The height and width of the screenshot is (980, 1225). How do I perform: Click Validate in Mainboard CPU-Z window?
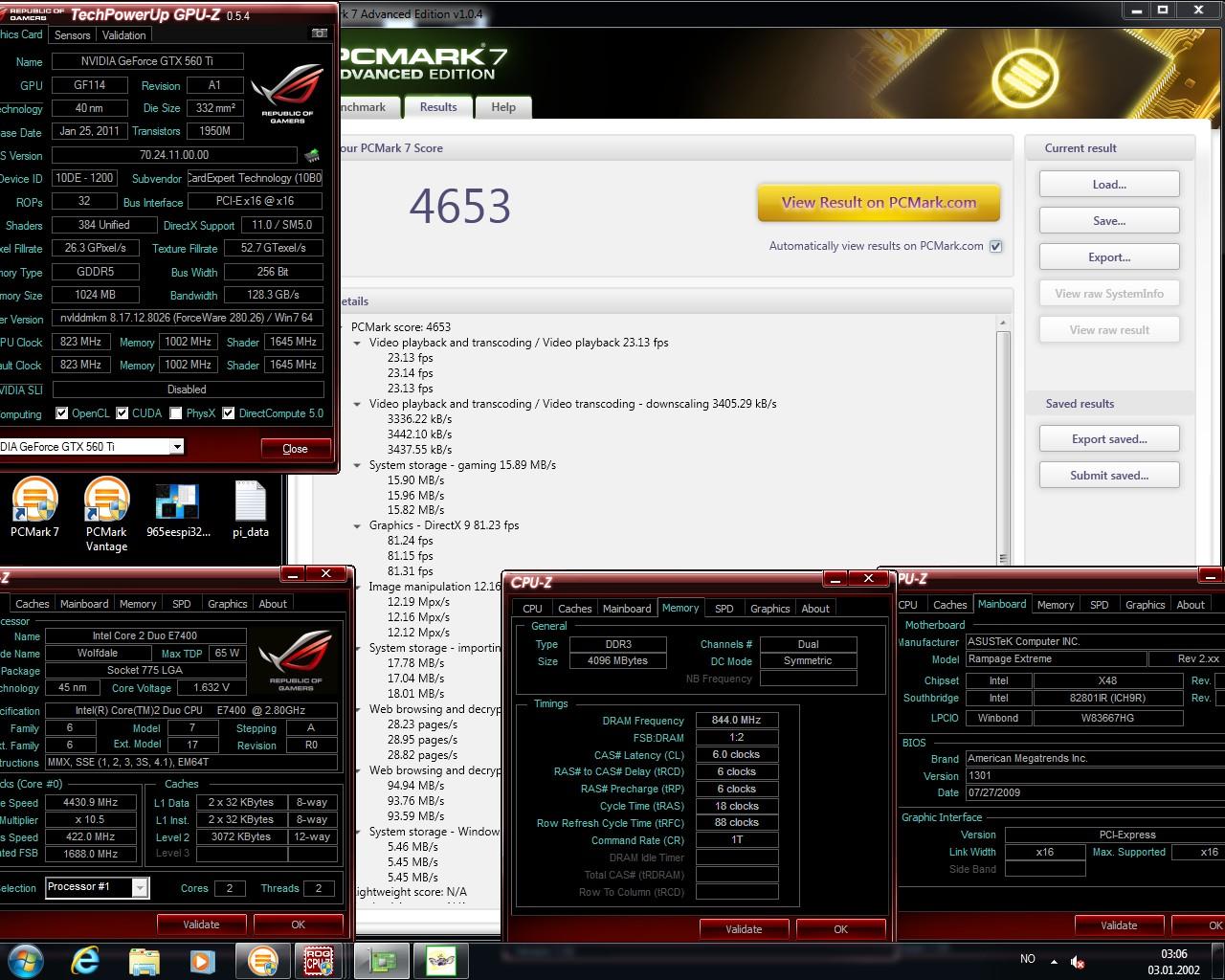[x=1119, y=925]
